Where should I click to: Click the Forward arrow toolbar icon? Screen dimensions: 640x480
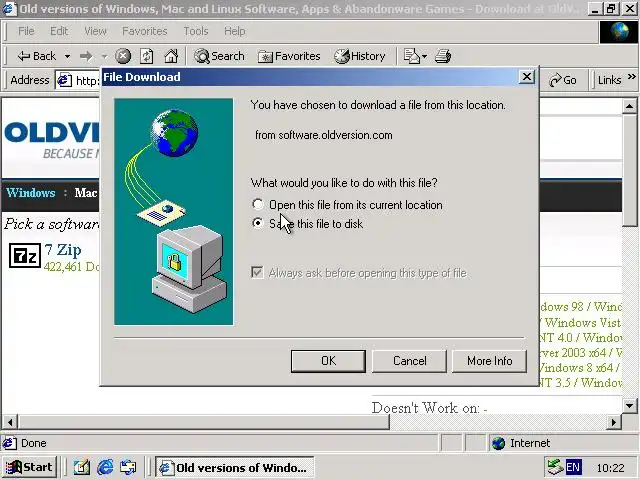click(86, 56)
